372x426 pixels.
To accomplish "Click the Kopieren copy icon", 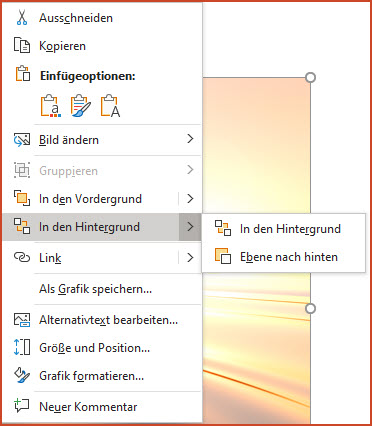I will pyautogui.click(x=22, y=45).
